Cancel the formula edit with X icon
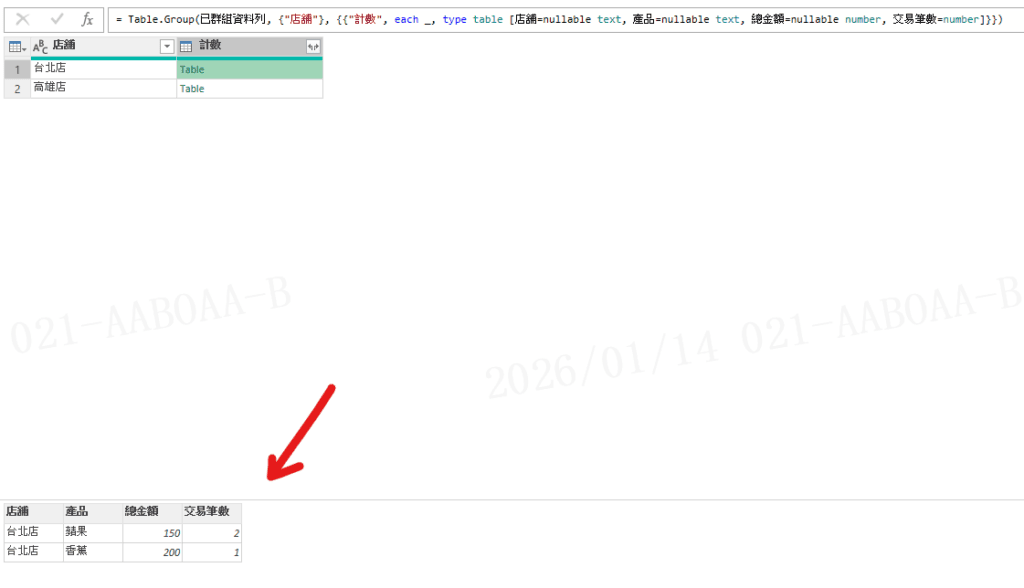 [x=22, y=19]
